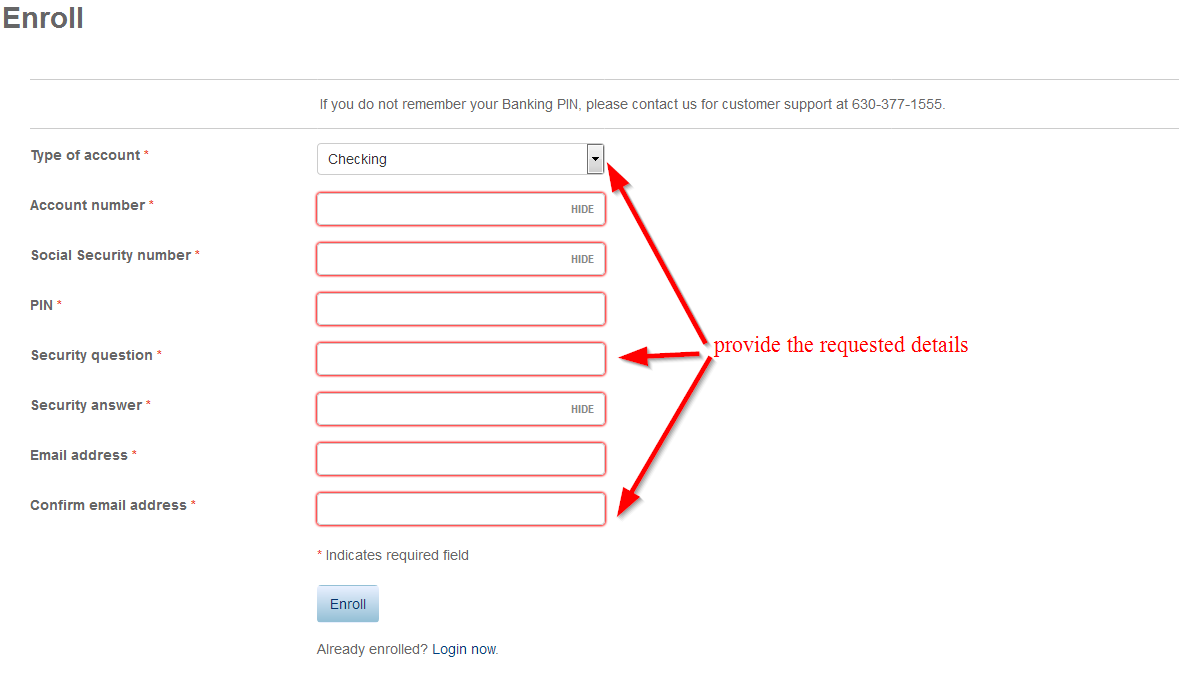This screenshot has width=1190, height=691.
Task: Open the Type of account dropdown arrow
Action: click(595, 159)
